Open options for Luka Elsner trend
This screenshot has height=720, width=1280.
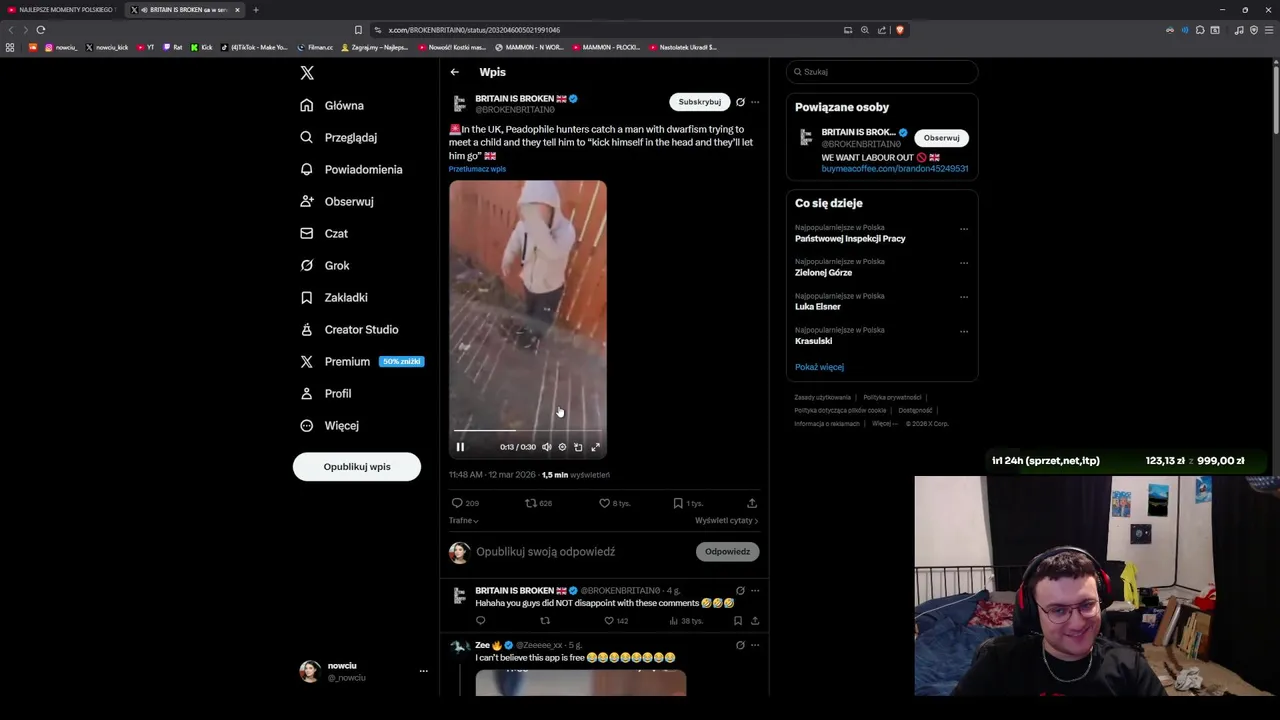pos(964,297)
